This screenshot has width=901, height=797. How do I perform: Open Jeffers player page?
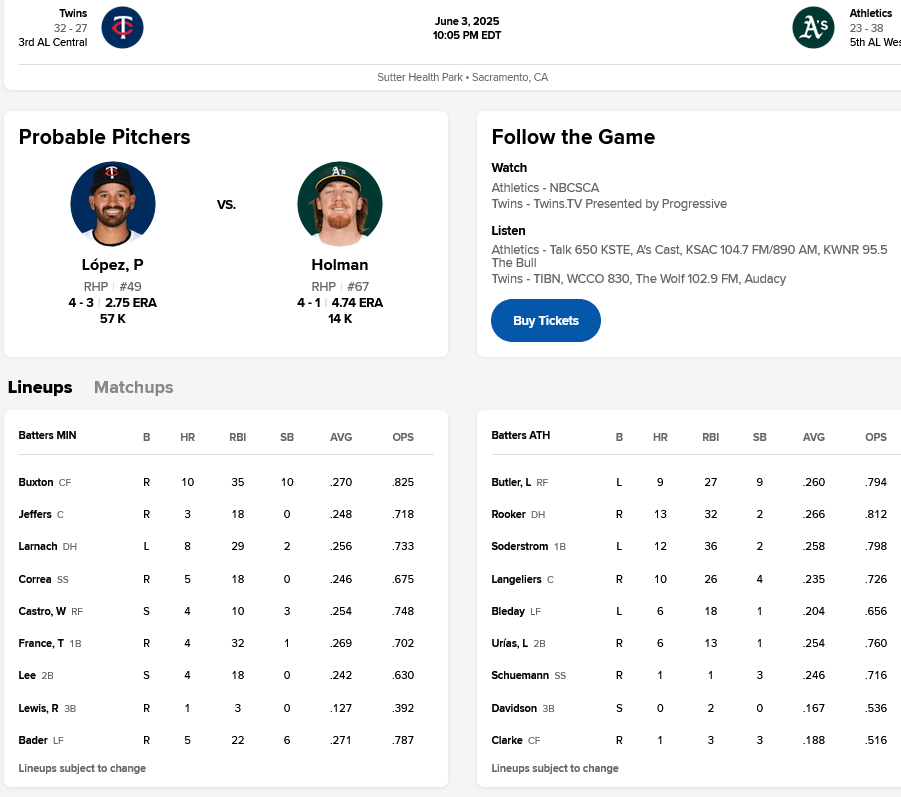tap(35, 514)
